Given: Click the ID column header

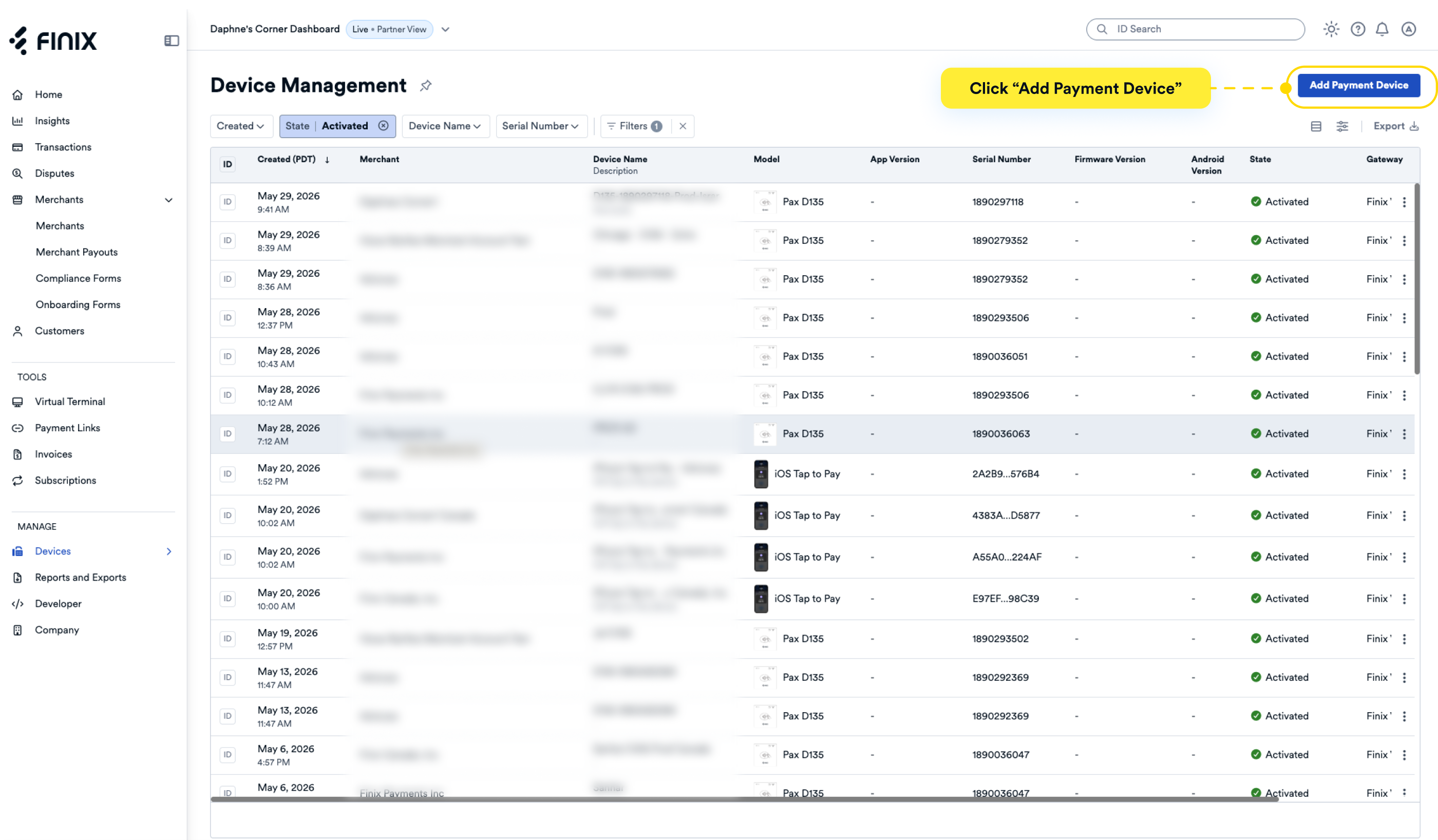Looking at the screenshot, I should click(227, 164).
